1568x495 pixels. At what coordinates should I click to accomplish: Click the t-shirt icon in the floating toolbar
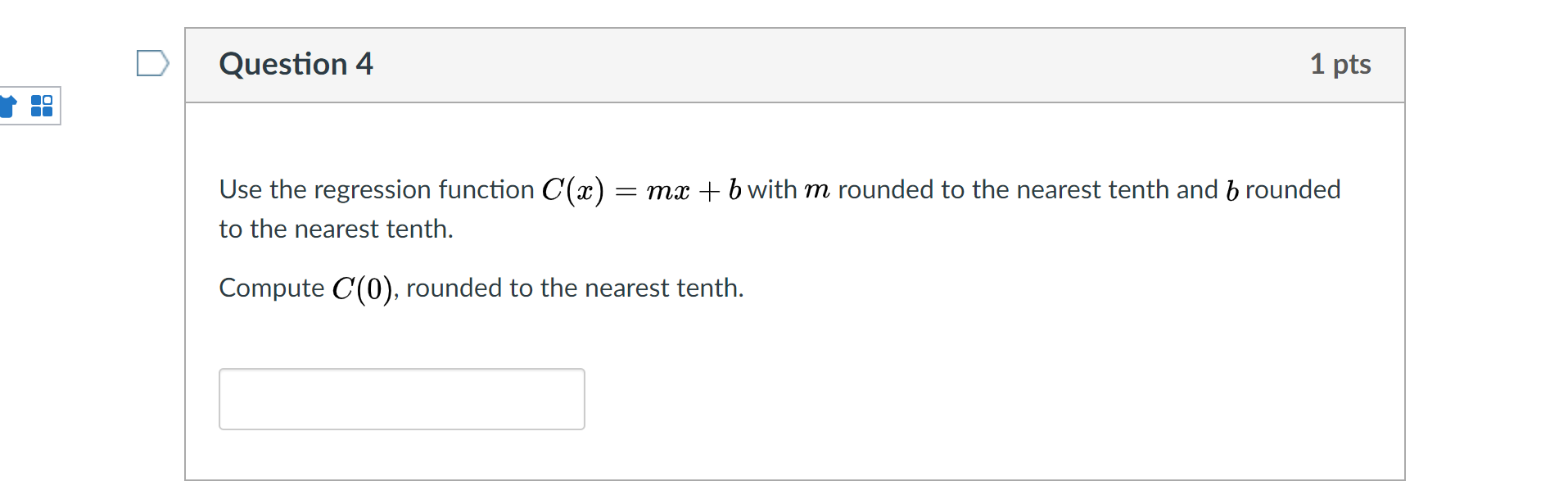pyautogui.click(x=7, y=105)
